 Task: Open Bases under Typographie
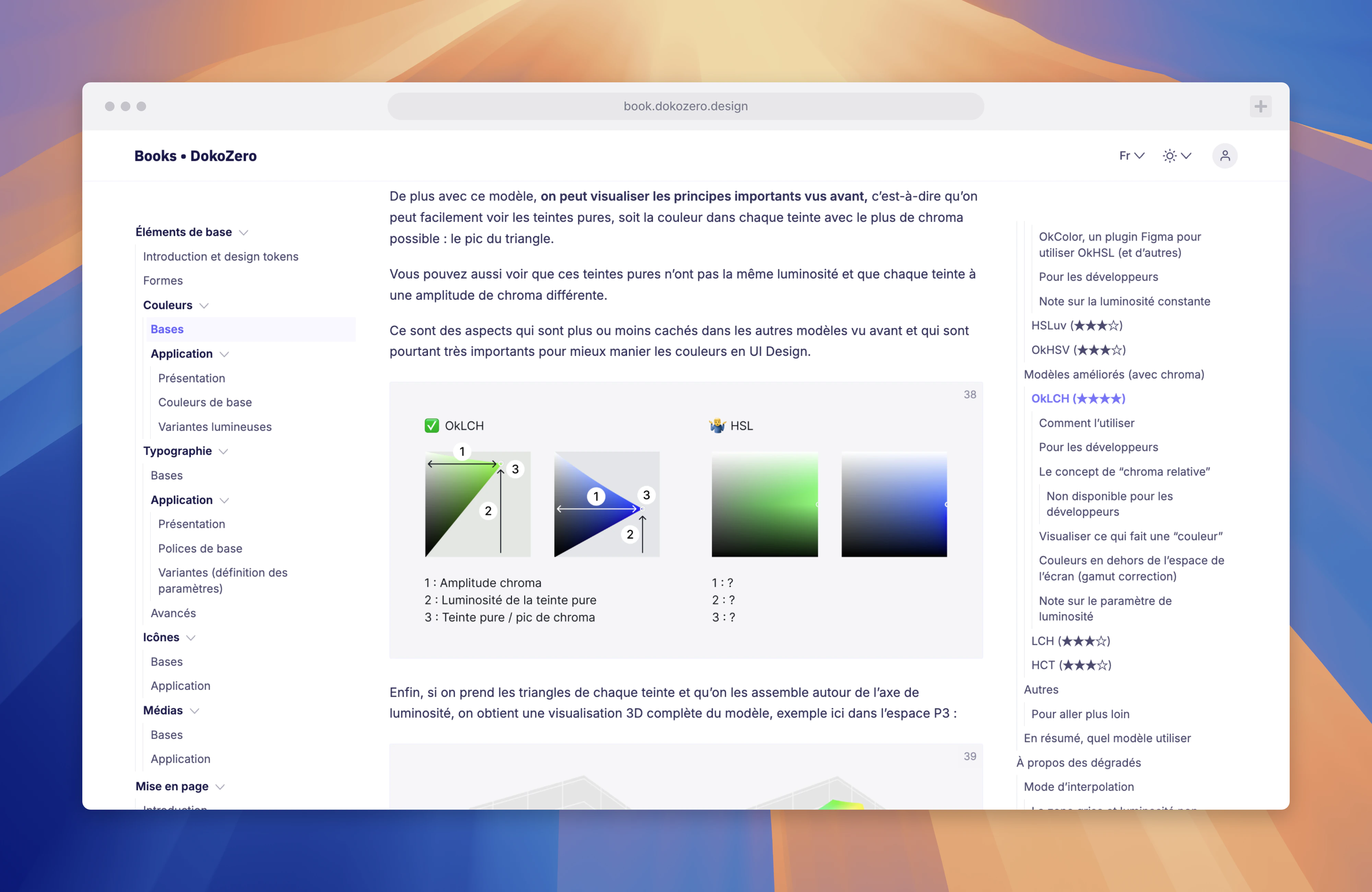tap(167, 476)
